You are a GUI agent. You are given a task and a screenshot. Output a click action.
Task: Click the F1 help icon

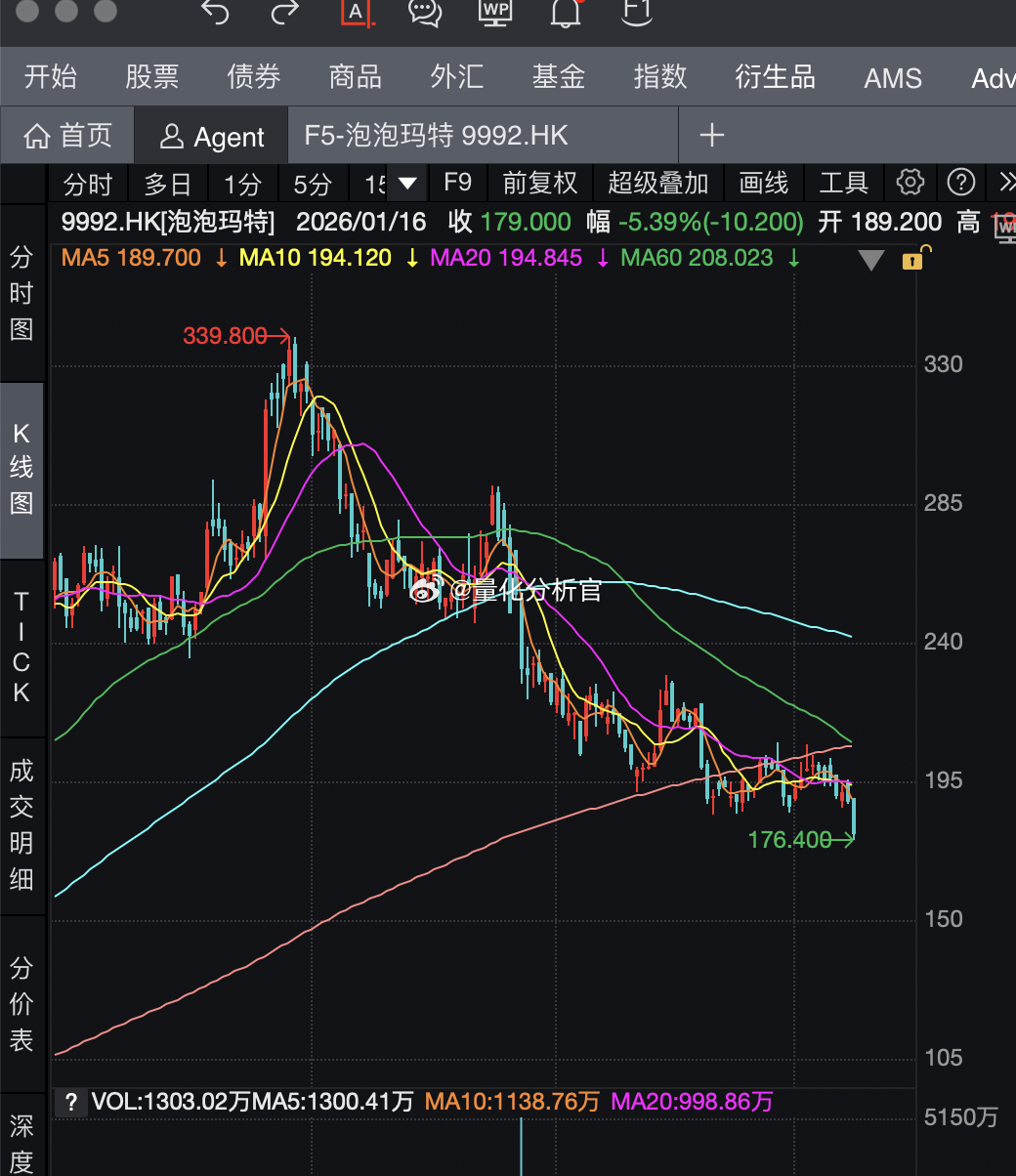point(636,12)
